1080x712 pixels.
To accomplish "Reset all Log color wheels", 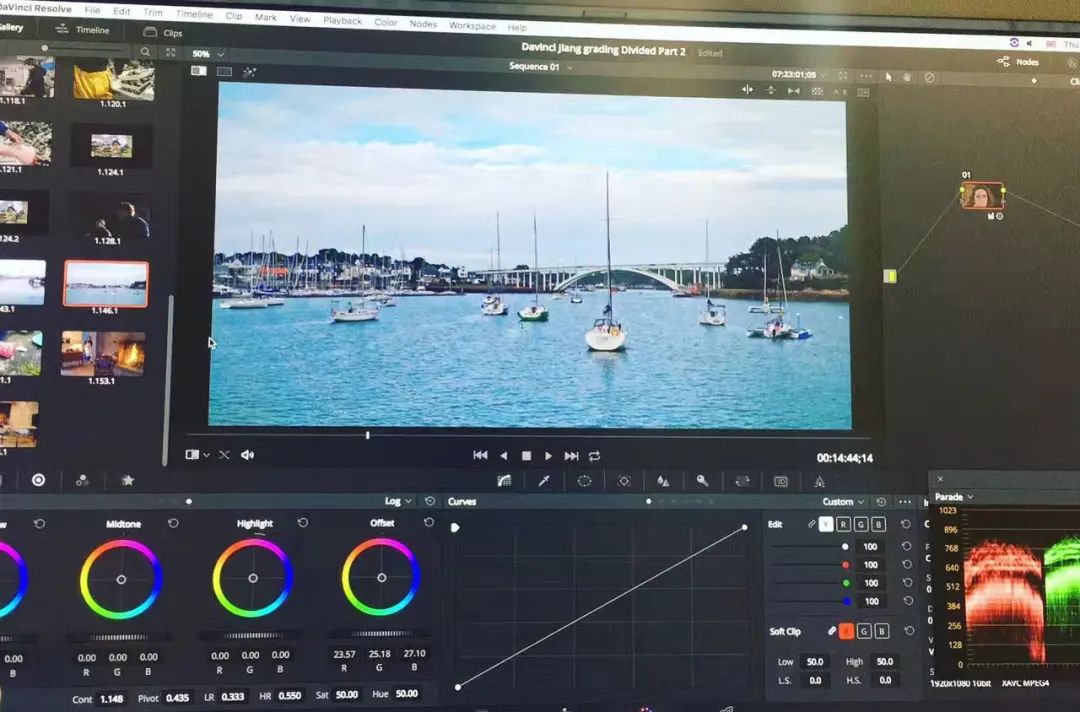I will 430,501.
